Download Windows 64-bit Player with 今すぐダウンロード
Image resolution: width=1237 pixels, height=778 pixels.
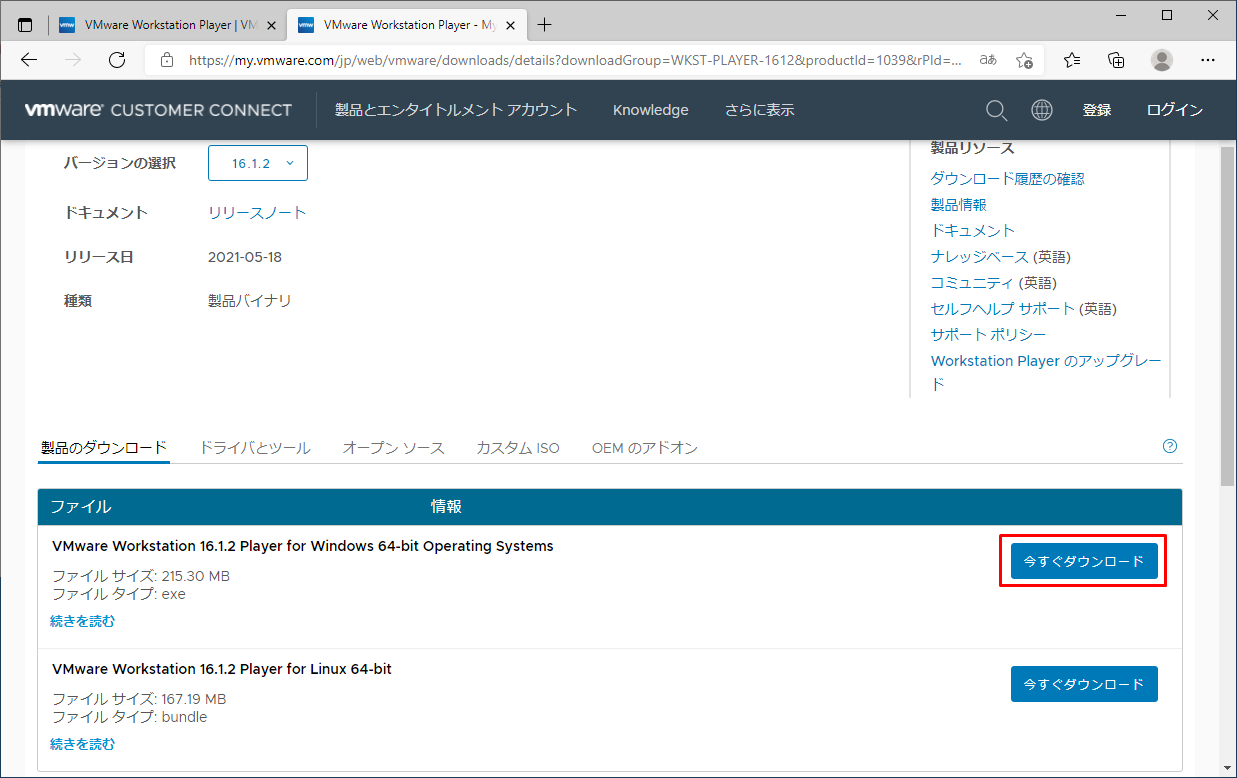[x=1084, y=562]
